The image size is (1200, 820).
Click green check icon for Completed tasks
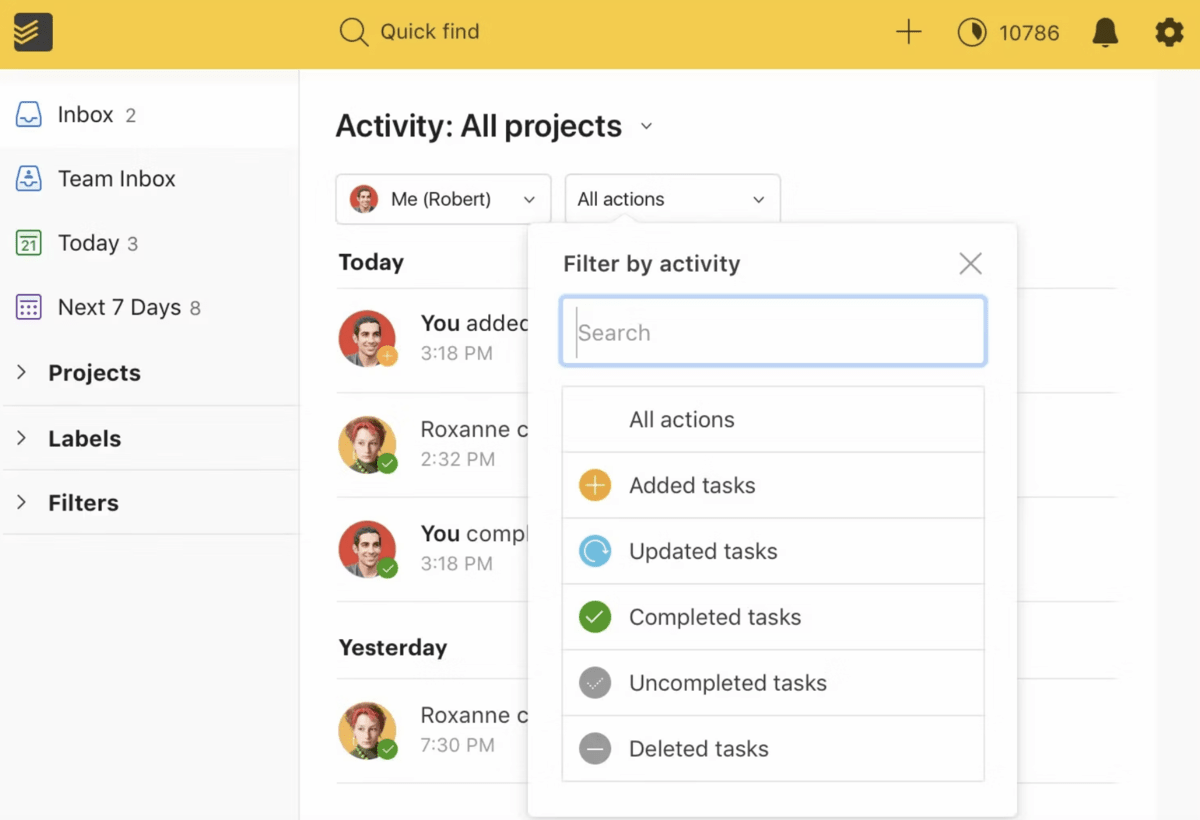click(x=595, y=617)
